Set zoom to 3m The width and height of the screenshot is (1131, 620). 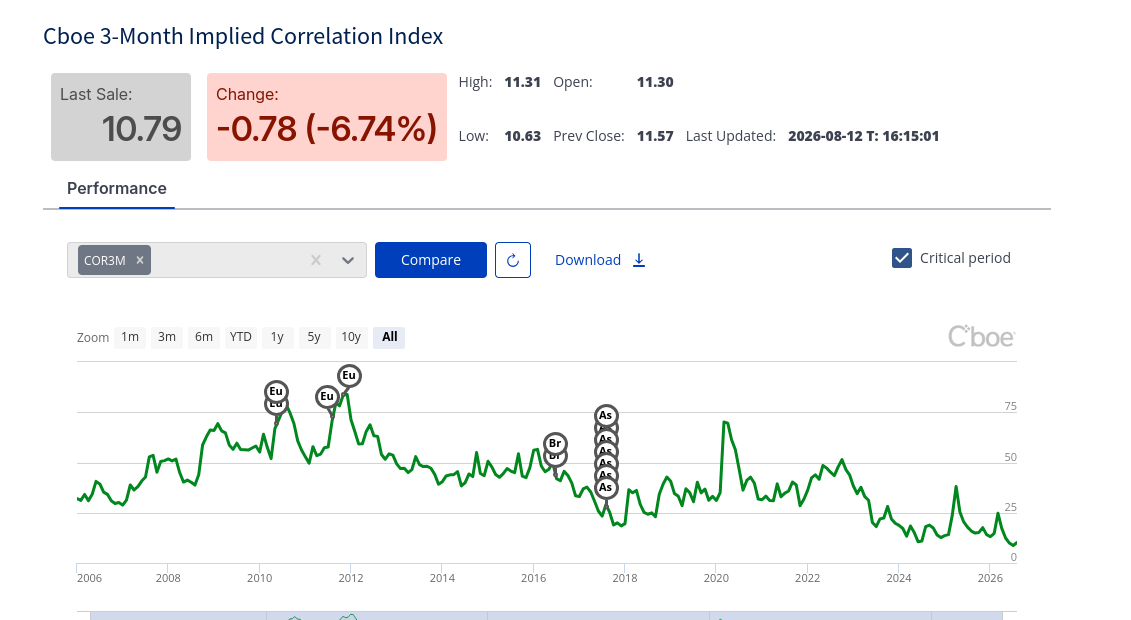(x=167, y=337)
